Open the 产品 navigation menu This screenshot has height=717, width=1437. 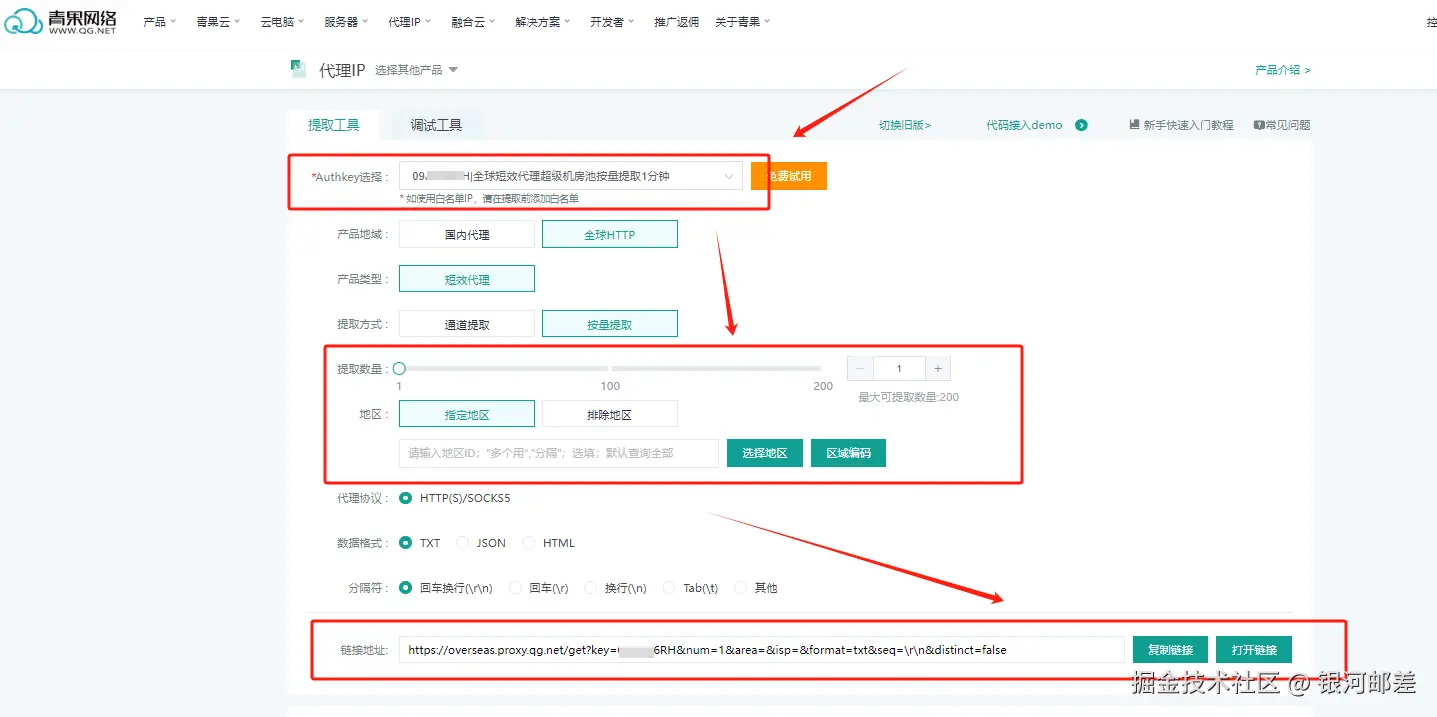point(159,22)
